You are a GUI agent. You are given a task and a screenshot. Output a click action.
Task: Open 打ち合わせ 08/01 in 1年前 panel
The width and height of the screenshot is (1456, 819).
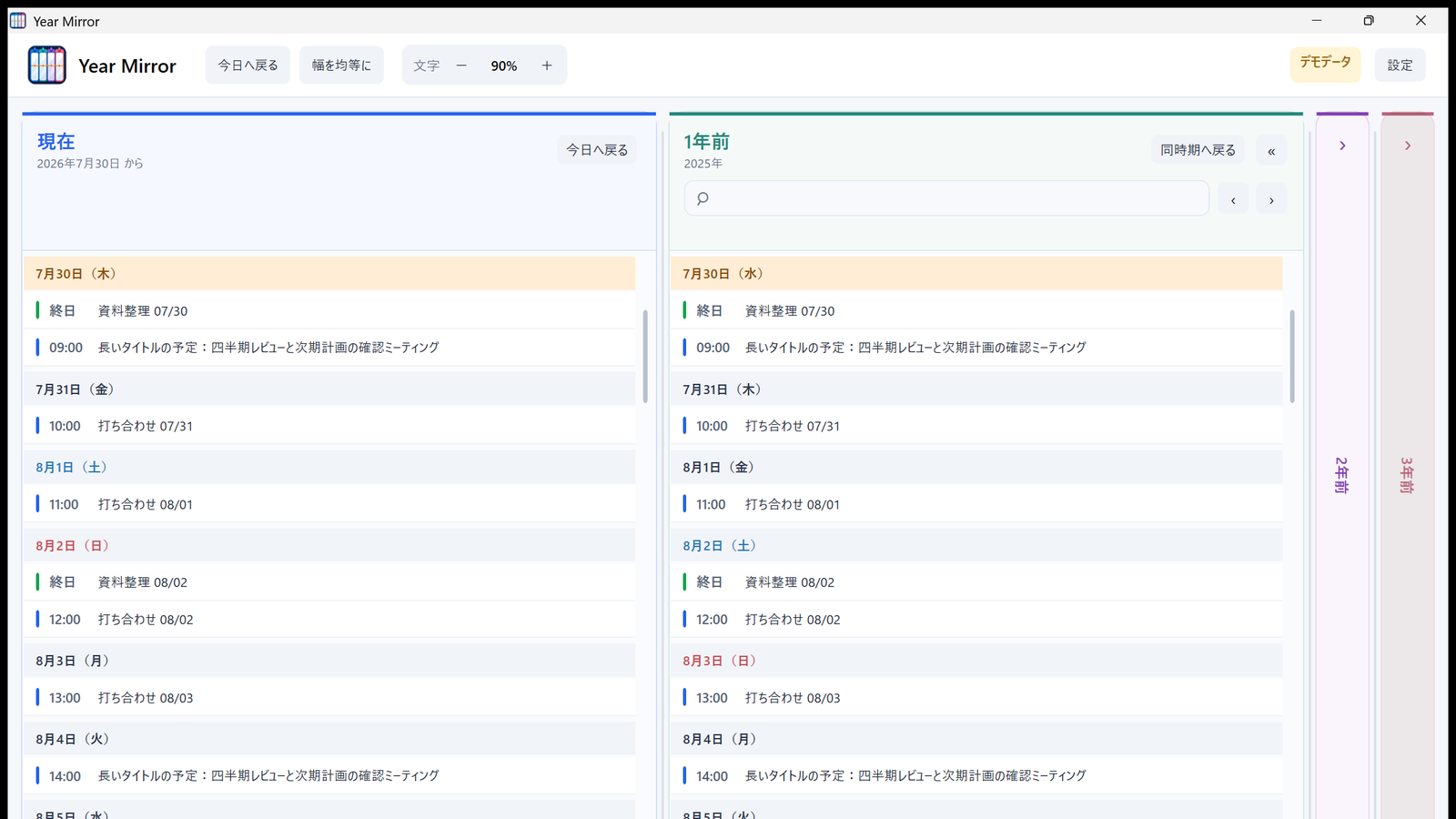(x=976, y=504)
